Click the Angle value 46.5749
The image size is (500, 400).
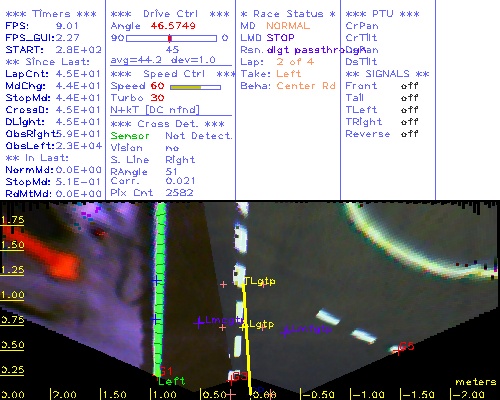(x=173, y=26)
